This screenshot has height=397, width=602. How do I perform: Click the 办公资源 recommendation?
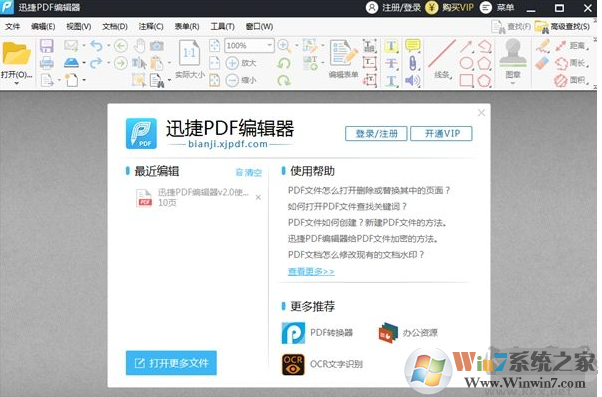408,333
